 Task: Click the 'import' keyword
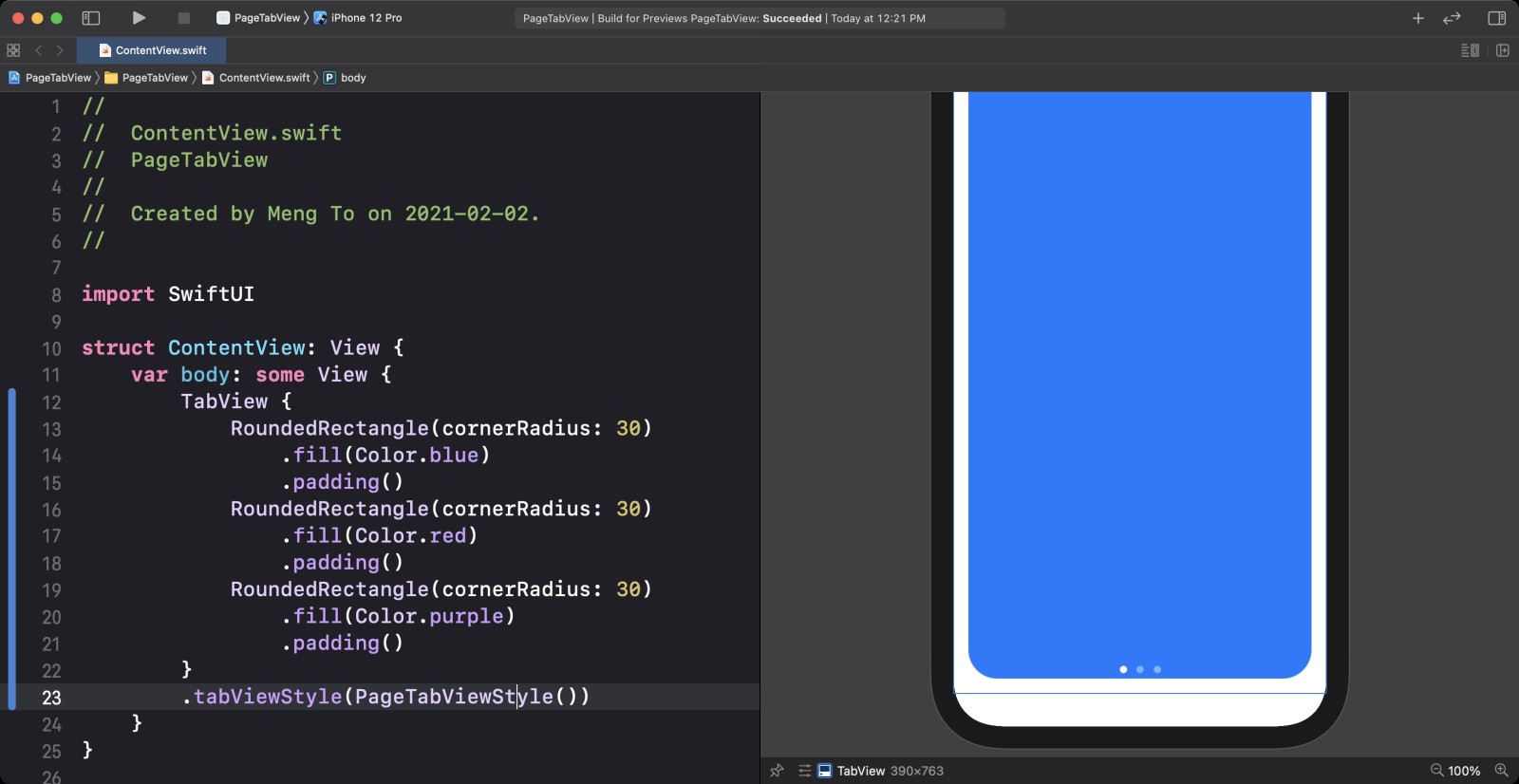[118, 294]
